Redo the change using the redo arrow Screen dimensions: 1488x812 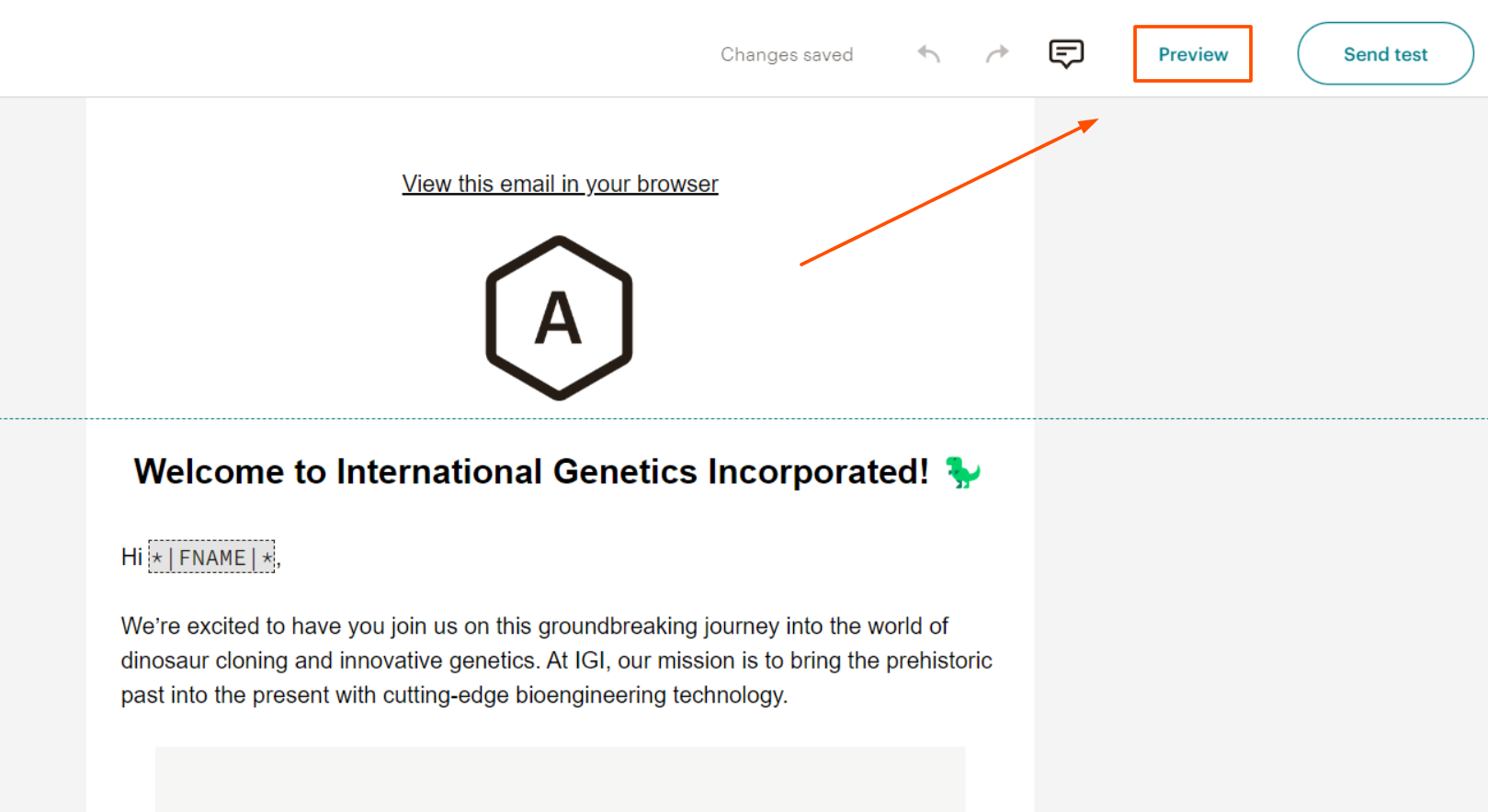997,54
